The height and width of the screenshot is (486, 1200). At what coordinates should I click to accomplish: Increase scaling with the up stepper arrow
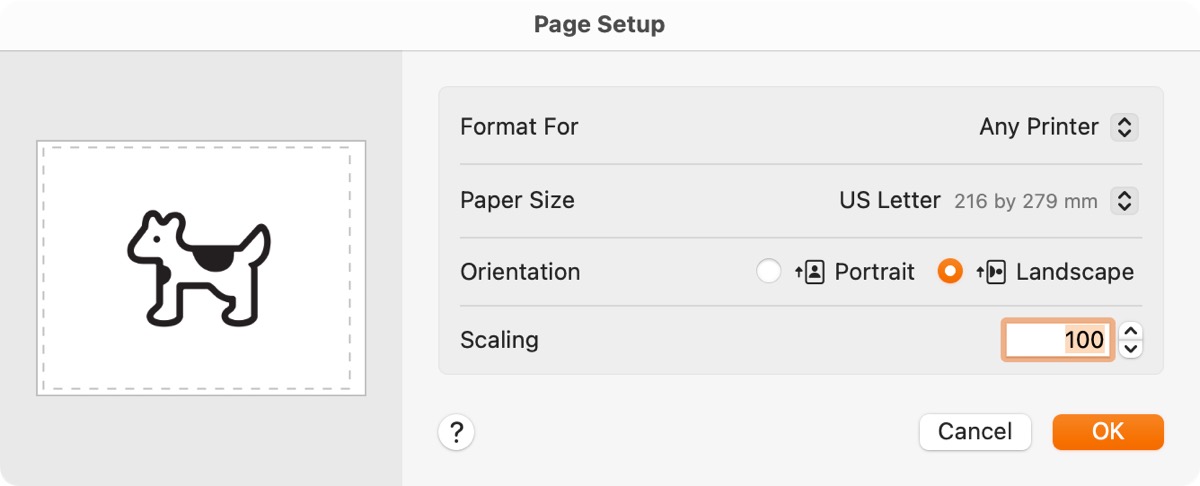[x=1131, y=331]
